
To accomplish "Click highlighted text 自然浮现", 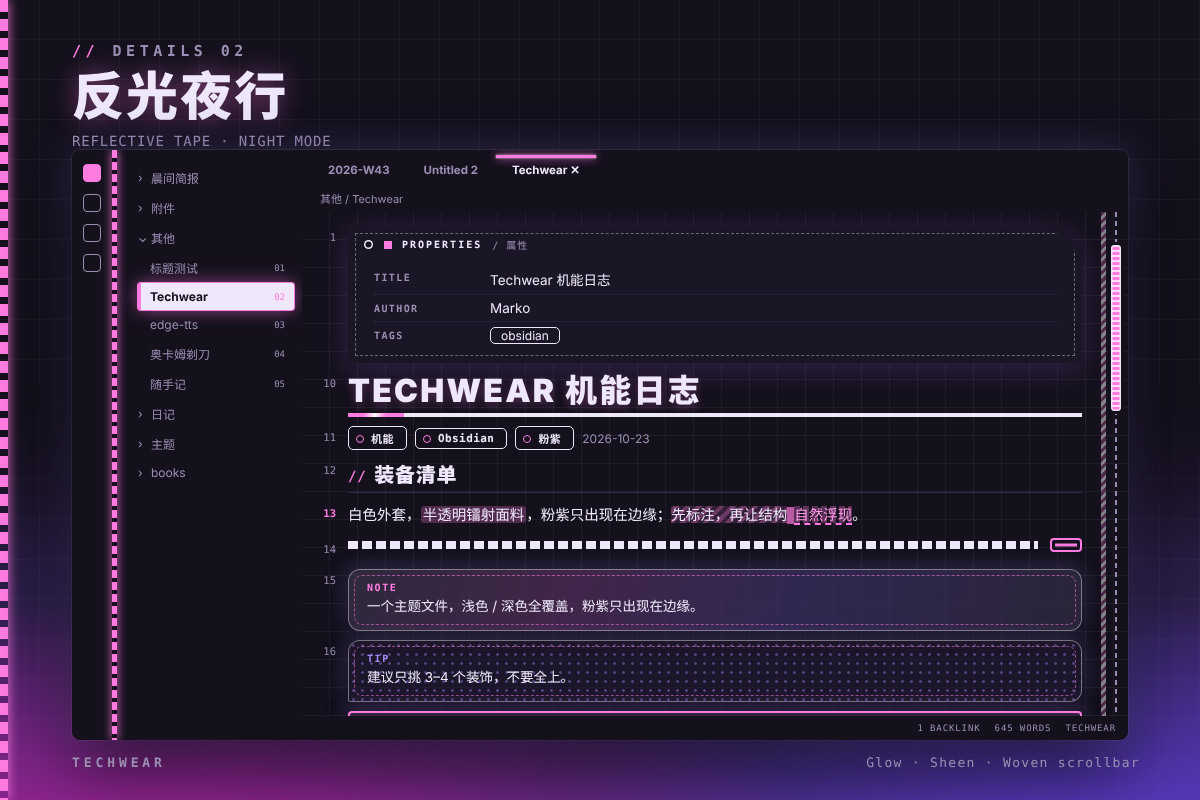I will (x=823, y=515).
